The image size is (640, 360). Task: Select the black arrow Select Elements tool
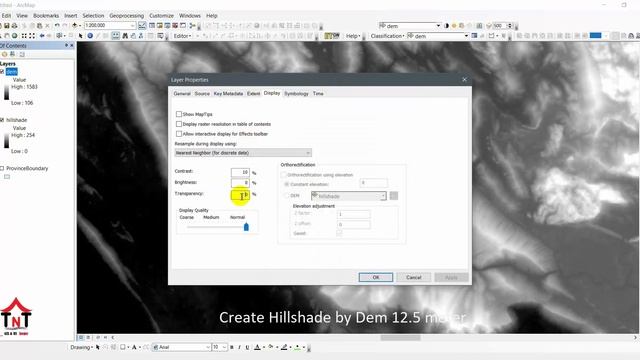tap(80, 36)
